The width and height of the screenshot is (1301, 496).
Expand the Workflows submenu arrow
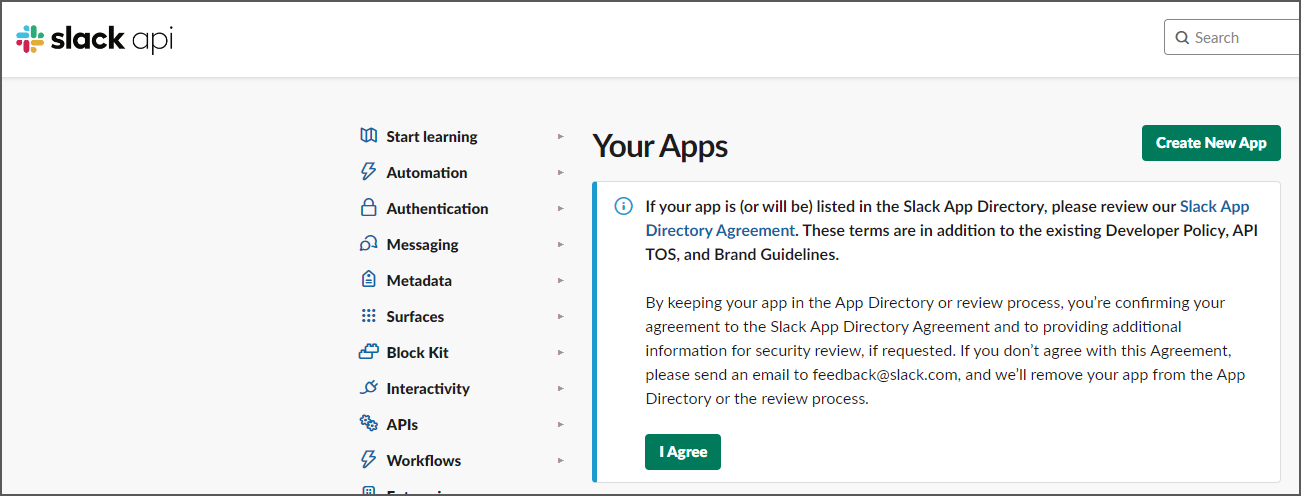[x=561, y=460]
